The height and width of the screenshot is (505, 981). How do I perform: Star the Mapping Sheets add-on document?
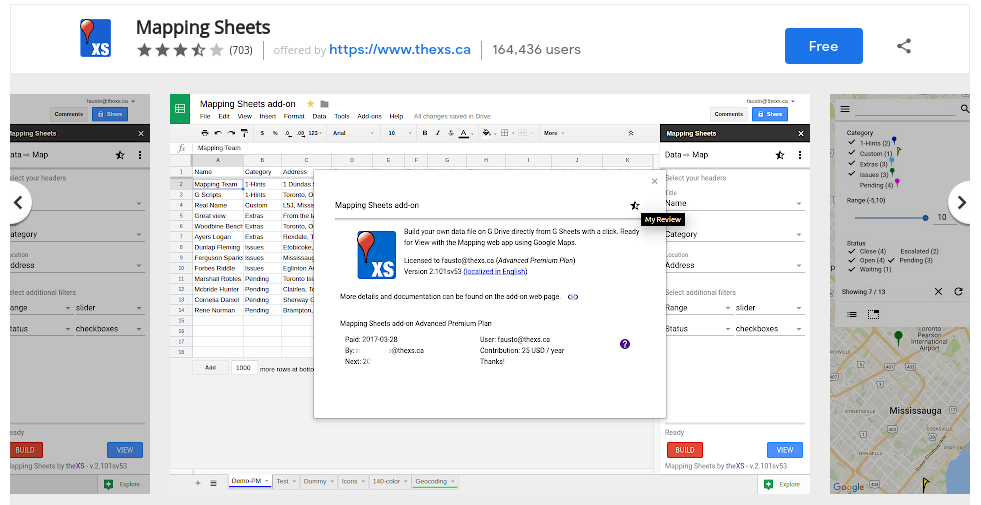pos(310,104)
